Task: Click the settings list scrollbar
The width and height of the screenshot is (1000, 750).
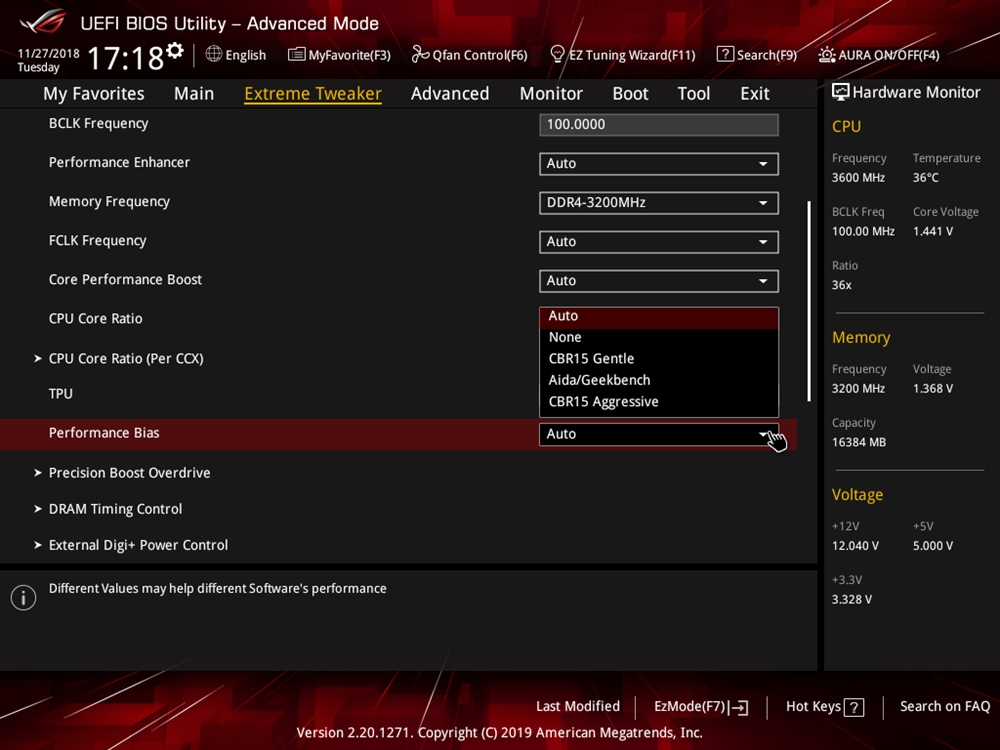Action: [x=809, y=301]
